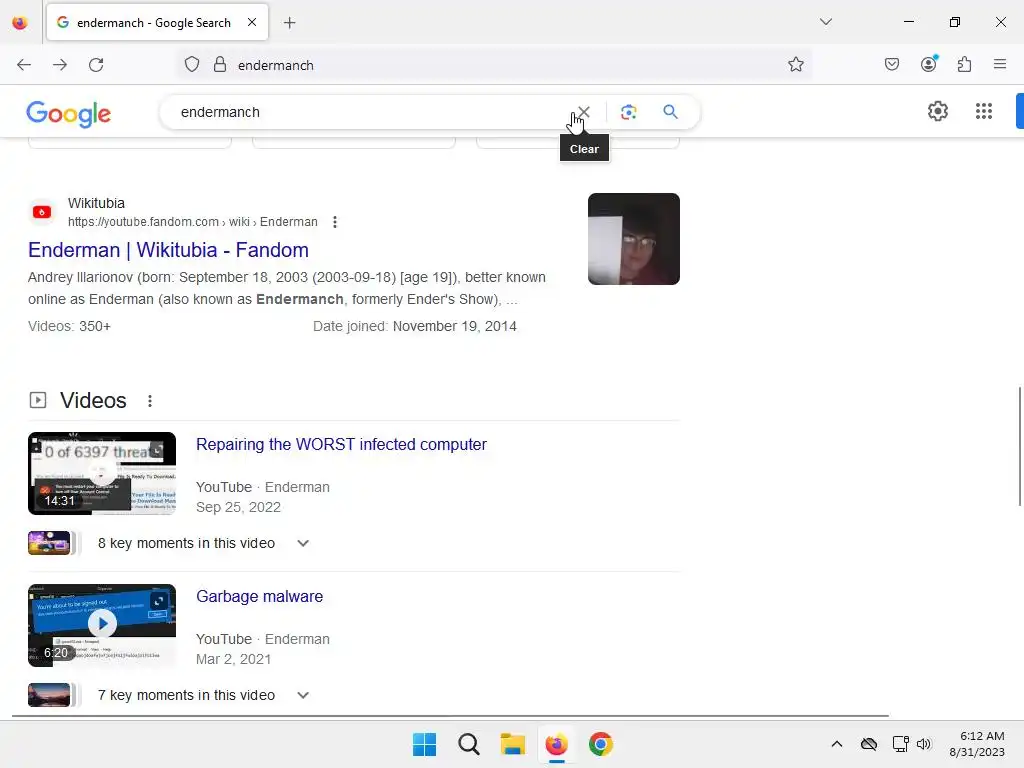Clear the Google search box
1024x768 pixels.
pos(584,112)
